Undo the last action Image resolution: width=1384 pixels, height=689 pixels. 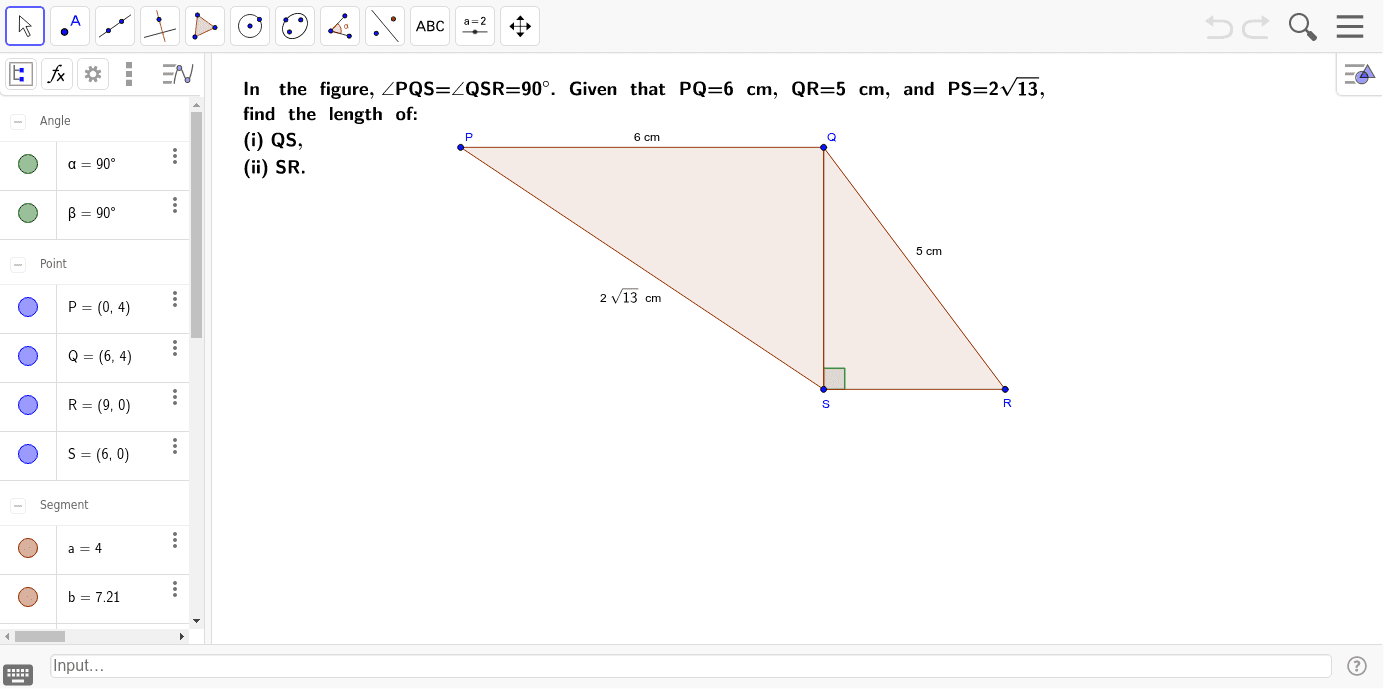[1219, 27]
